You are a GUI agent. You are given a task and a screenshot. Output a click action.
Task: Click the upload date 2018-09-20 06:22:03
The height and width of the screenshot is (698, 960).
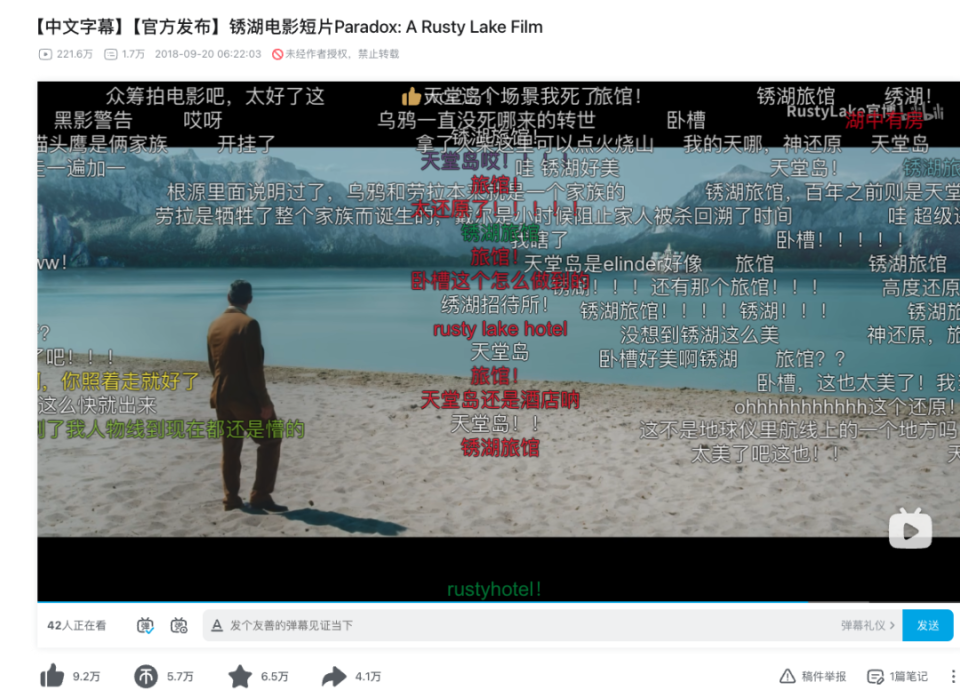tap(208, 54)
